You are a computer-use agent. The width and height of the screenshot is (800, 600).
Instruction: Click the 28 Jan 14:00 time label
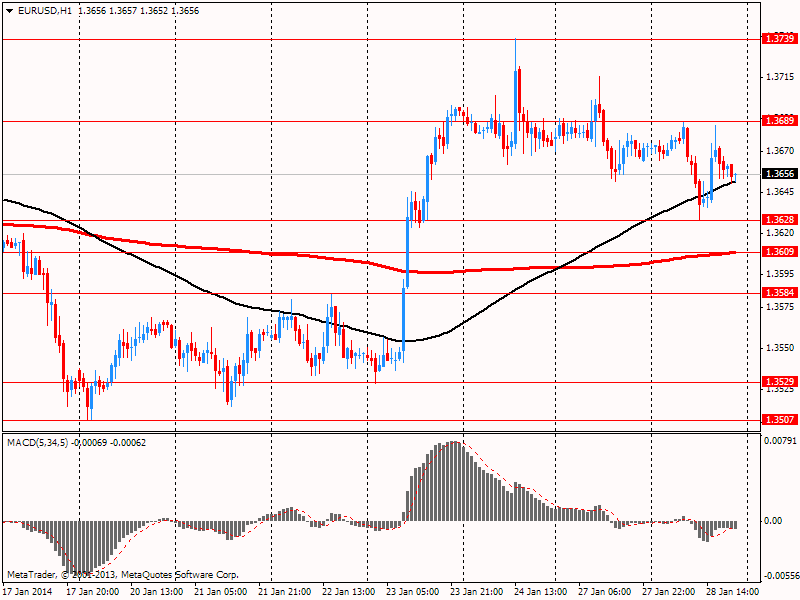[733, 592]
